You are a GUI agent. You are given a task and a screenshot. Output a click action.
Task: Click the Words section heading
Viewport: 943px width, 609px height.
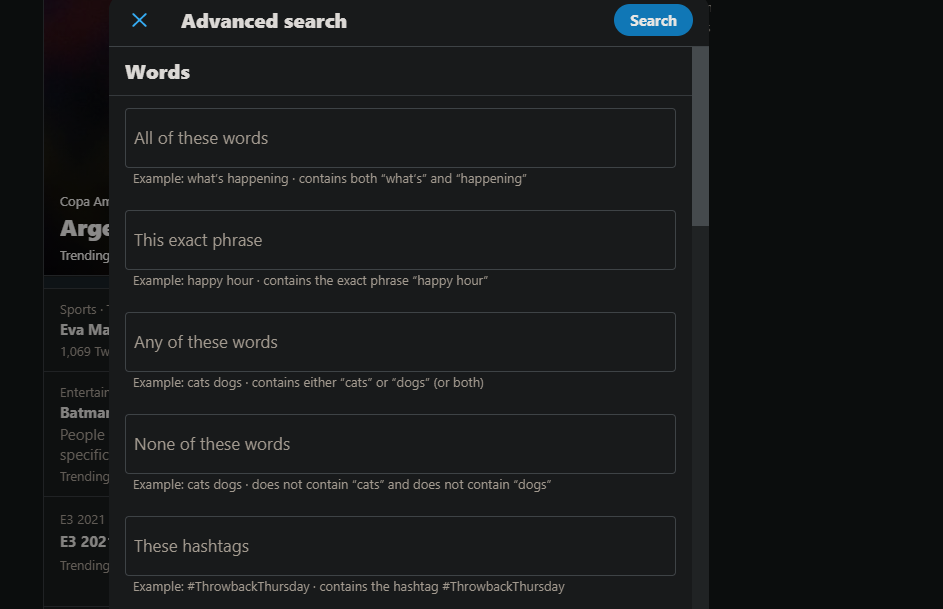point(157,72)
